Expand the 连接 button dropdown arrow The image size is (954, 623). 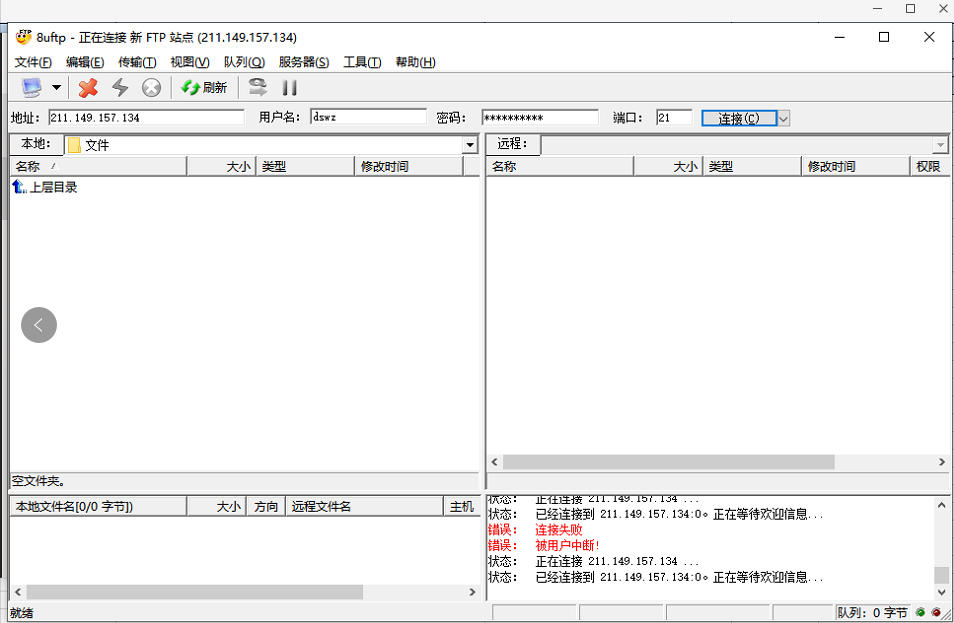[x=783, y=118]
